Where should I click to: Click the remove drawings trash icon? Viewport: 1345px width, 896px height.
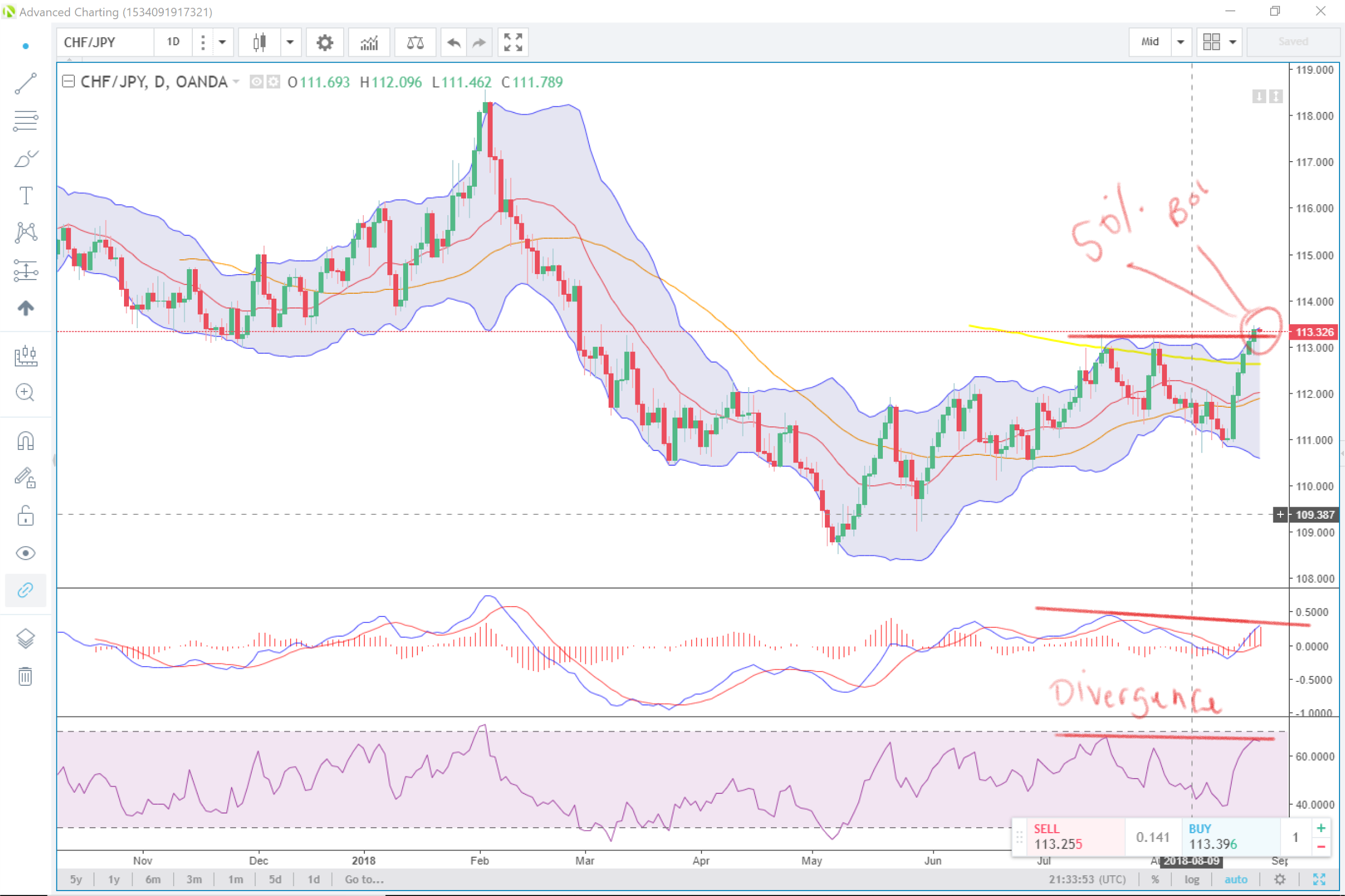[26, 677]
